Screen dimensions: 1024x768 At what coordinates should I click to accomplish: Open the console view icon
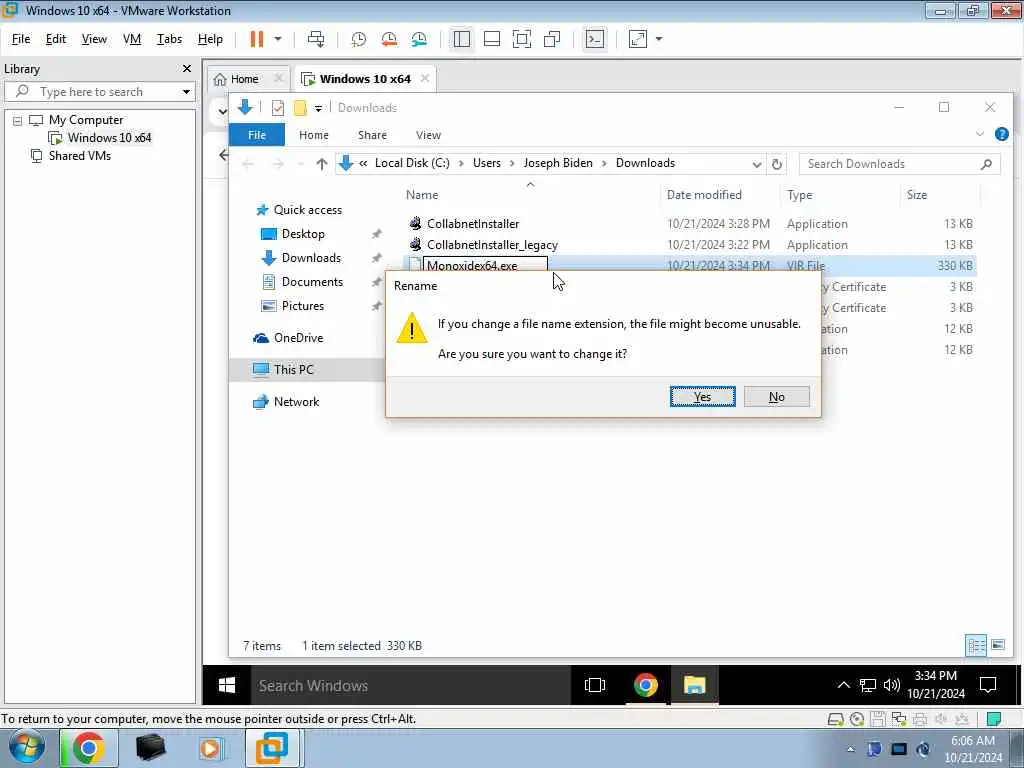pos(594,39)
